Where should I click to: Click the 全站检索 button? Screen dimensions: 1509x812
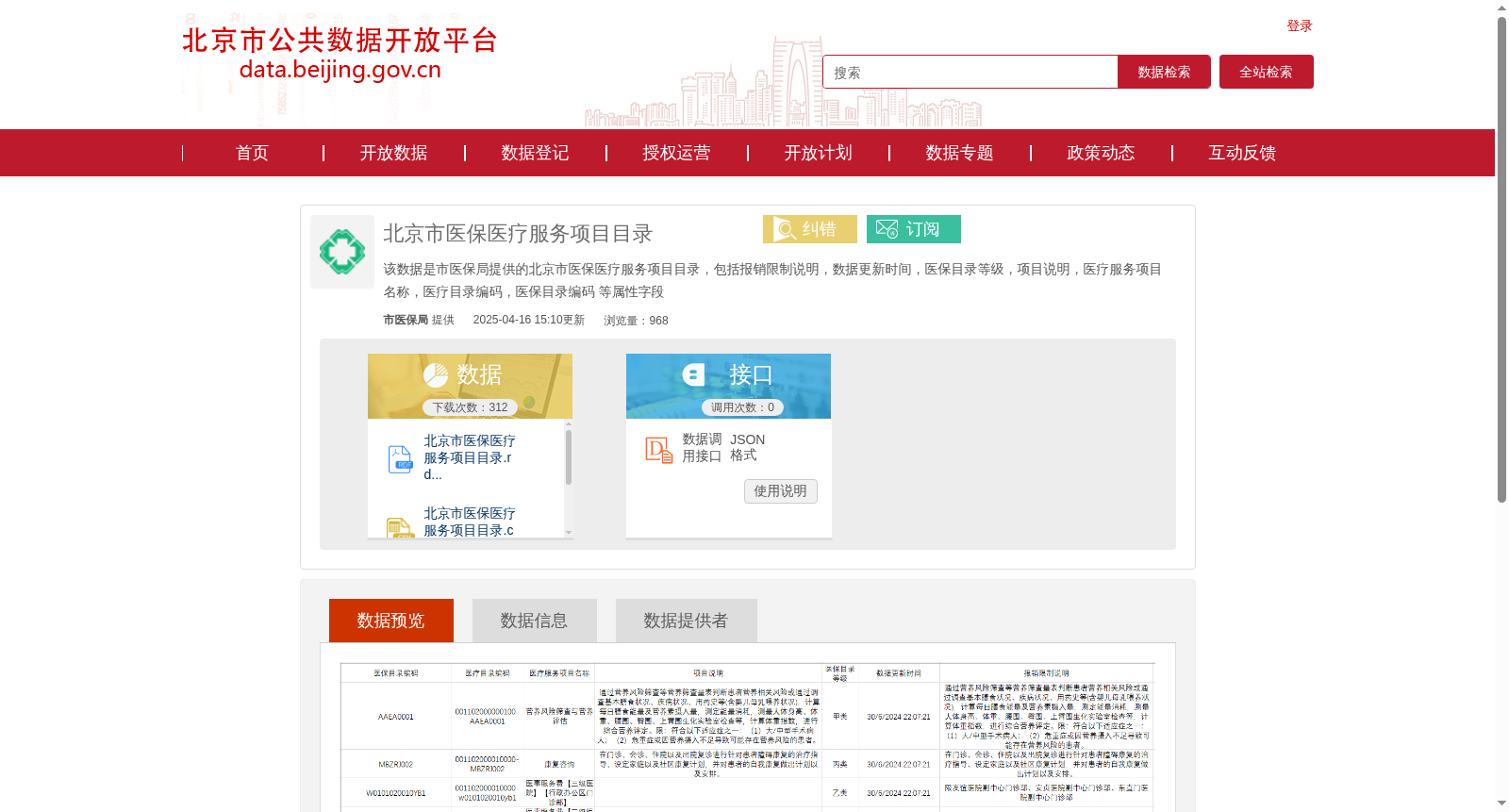pos(1266,72)
